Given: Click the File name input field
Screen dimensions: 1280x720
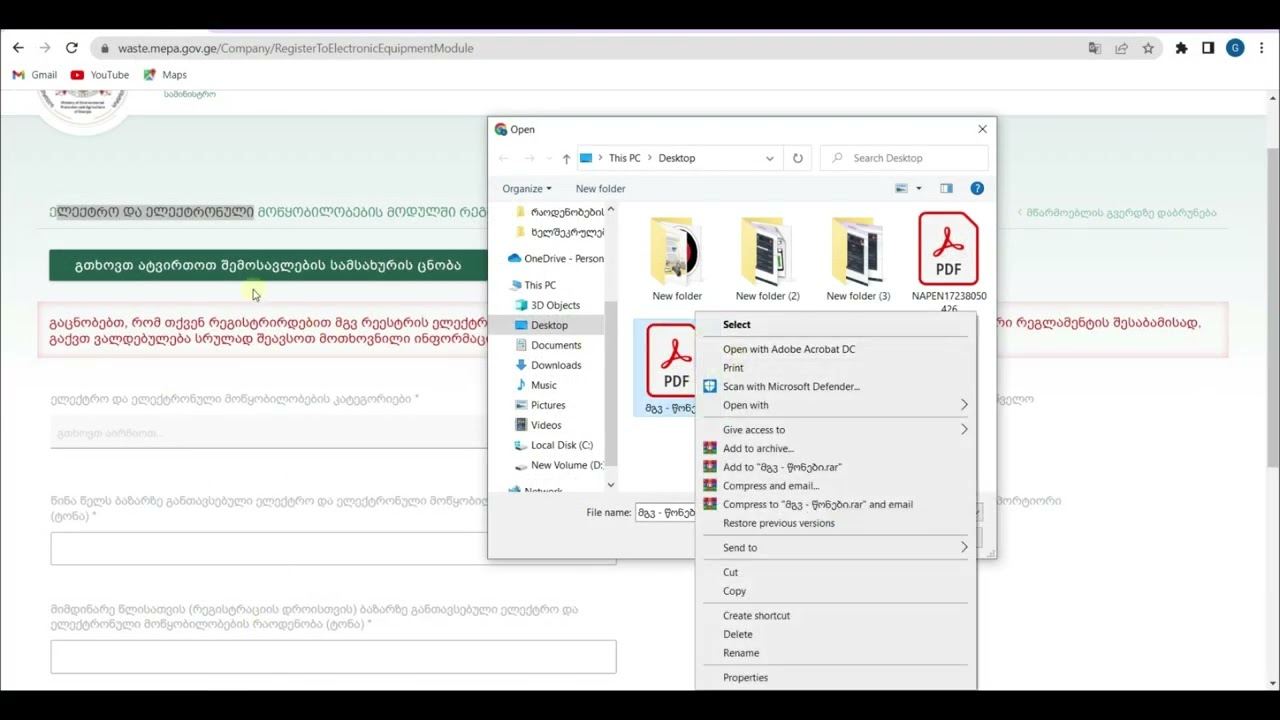Looking at the screenshot, I should (x=666, y=512).
